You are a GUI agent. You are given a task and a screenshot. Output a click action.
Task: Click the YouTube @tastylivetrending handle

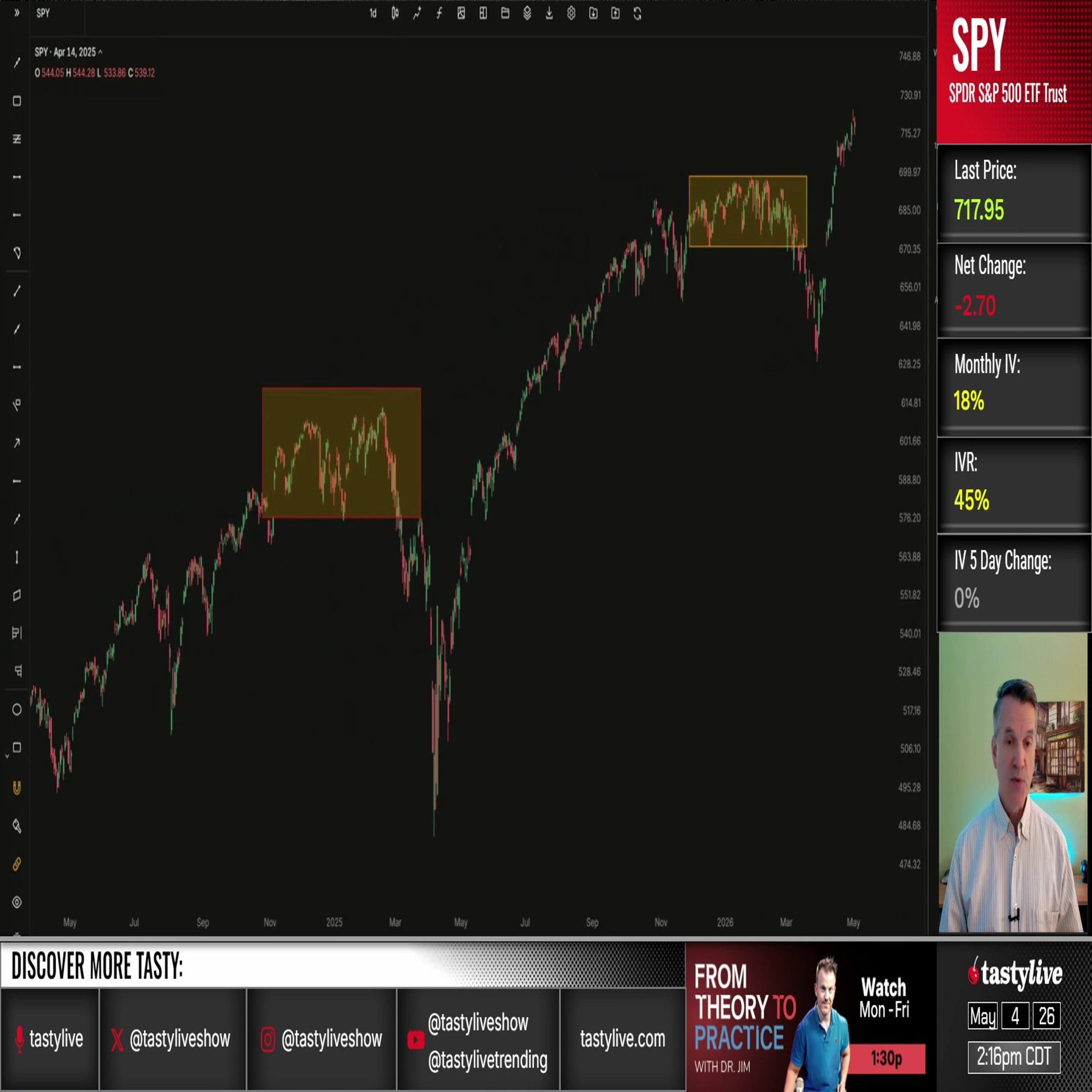click(x=488, y=1060)
